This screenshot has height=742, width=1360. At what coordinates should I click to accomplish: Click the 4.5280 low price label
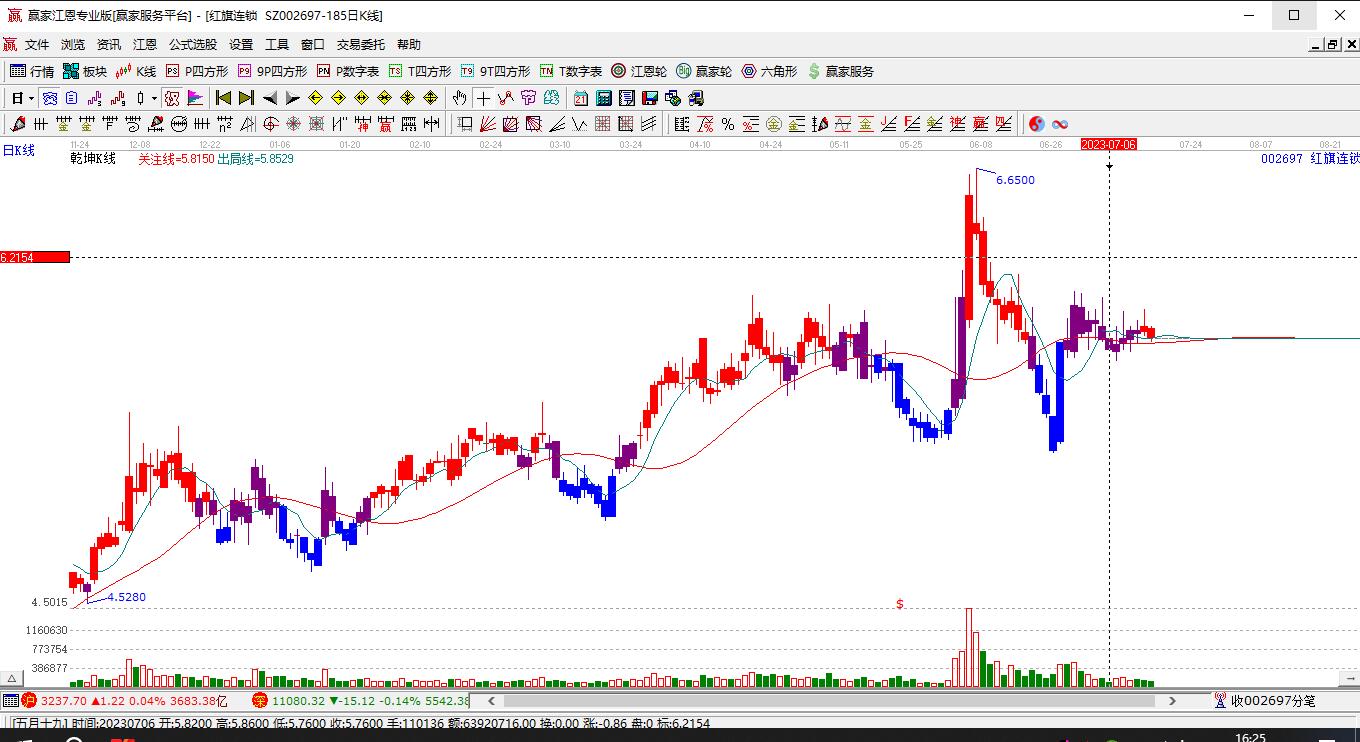(127, 597)
